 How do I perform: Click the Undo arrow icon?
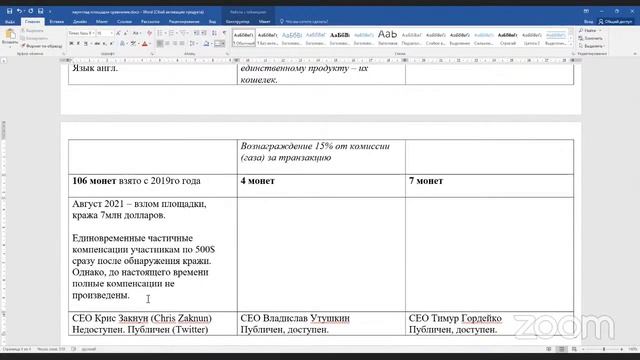(19, 11)
